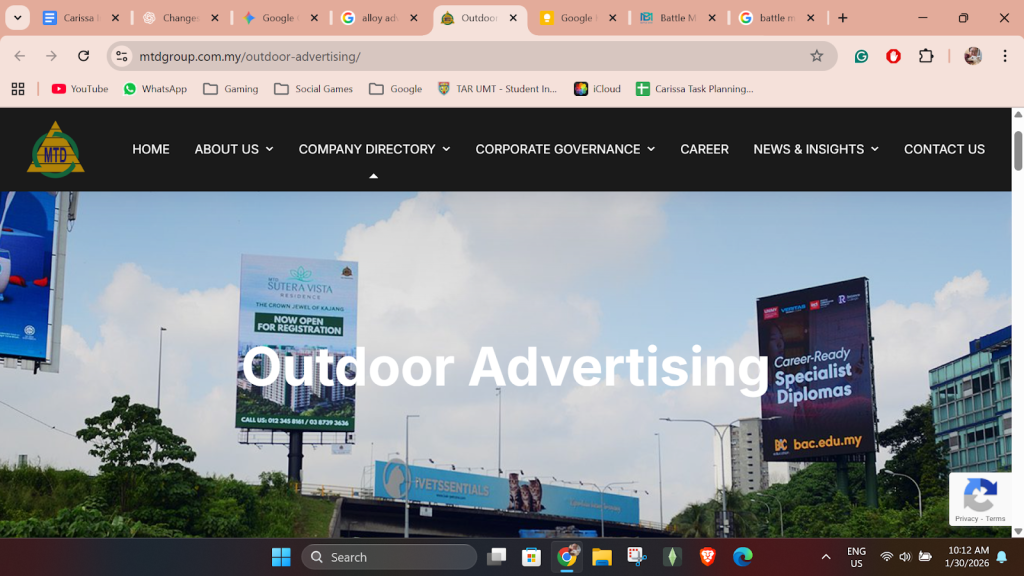Click the MTD logo in the site header

(56, 150)
